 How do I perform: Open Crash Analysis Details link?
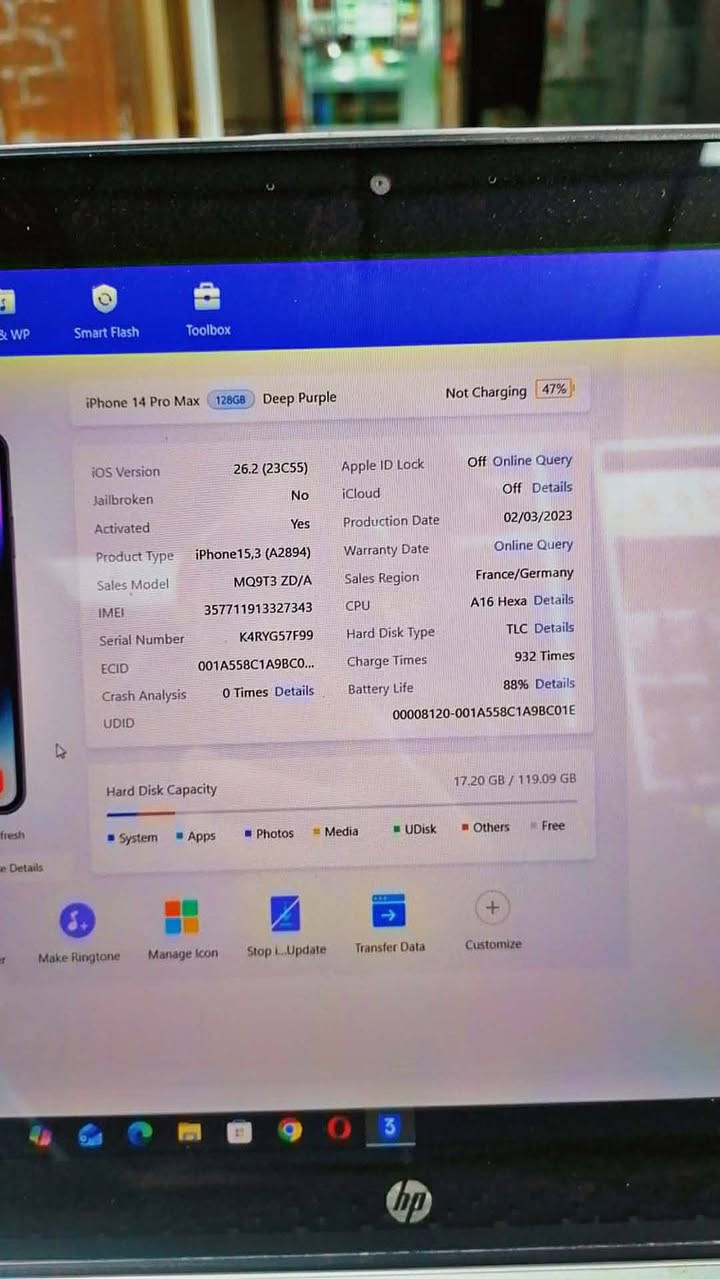(294, 691)
